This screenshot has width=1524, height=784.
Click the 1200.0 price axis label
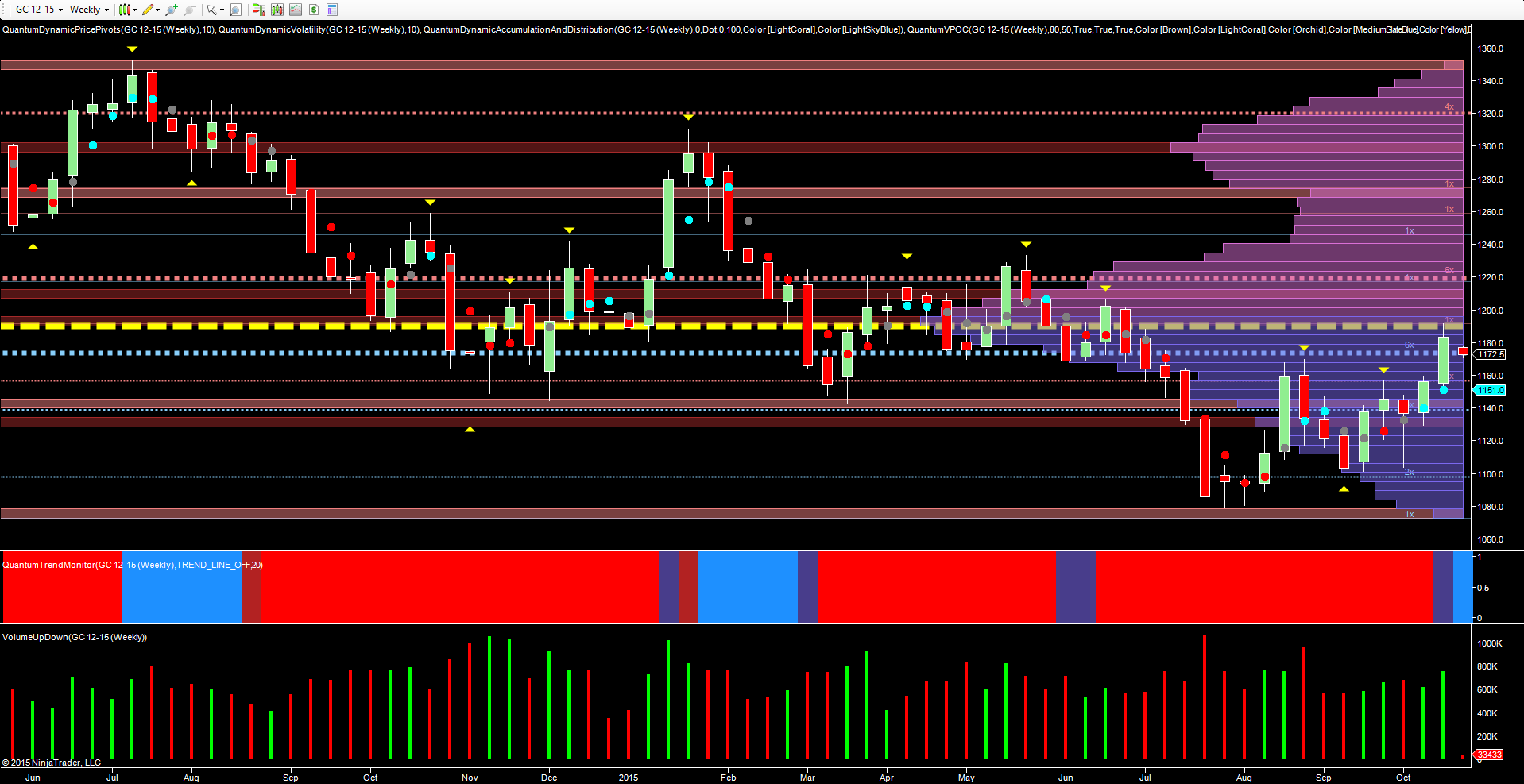[1490, 311]
